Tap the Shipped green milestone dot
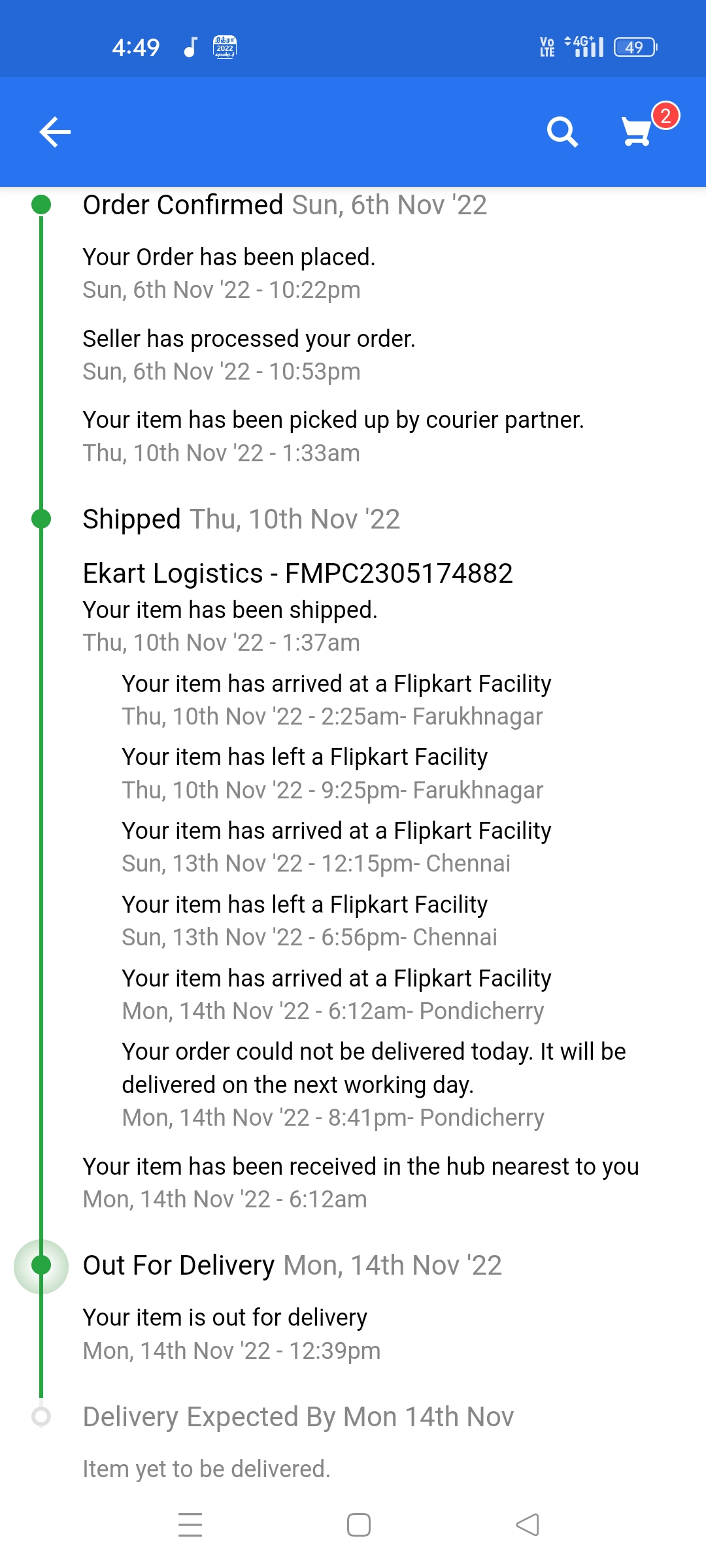The height and width of the screenshot is (1568, 706). point(41,519)
